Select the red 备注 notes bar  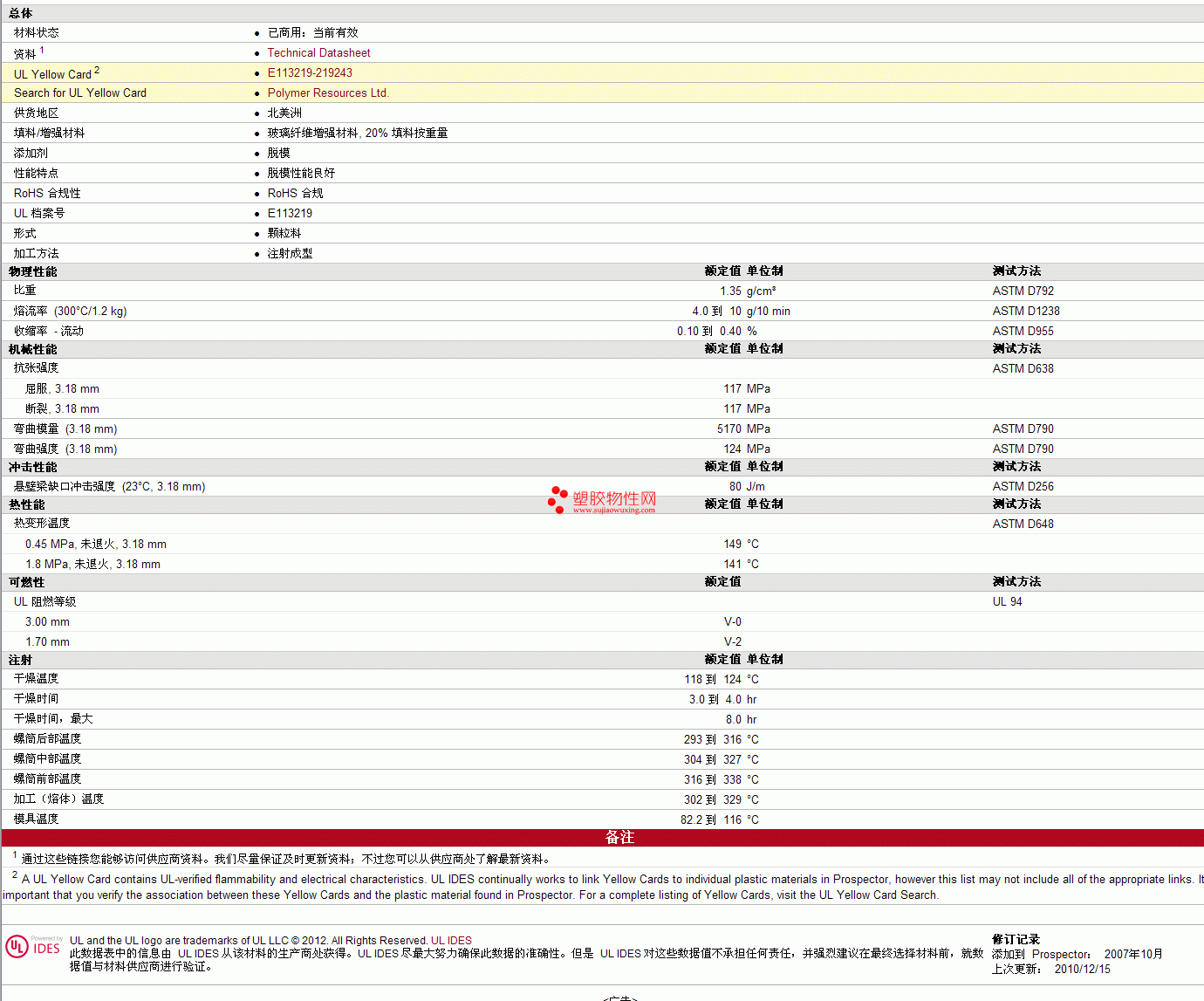click(602, 838)
